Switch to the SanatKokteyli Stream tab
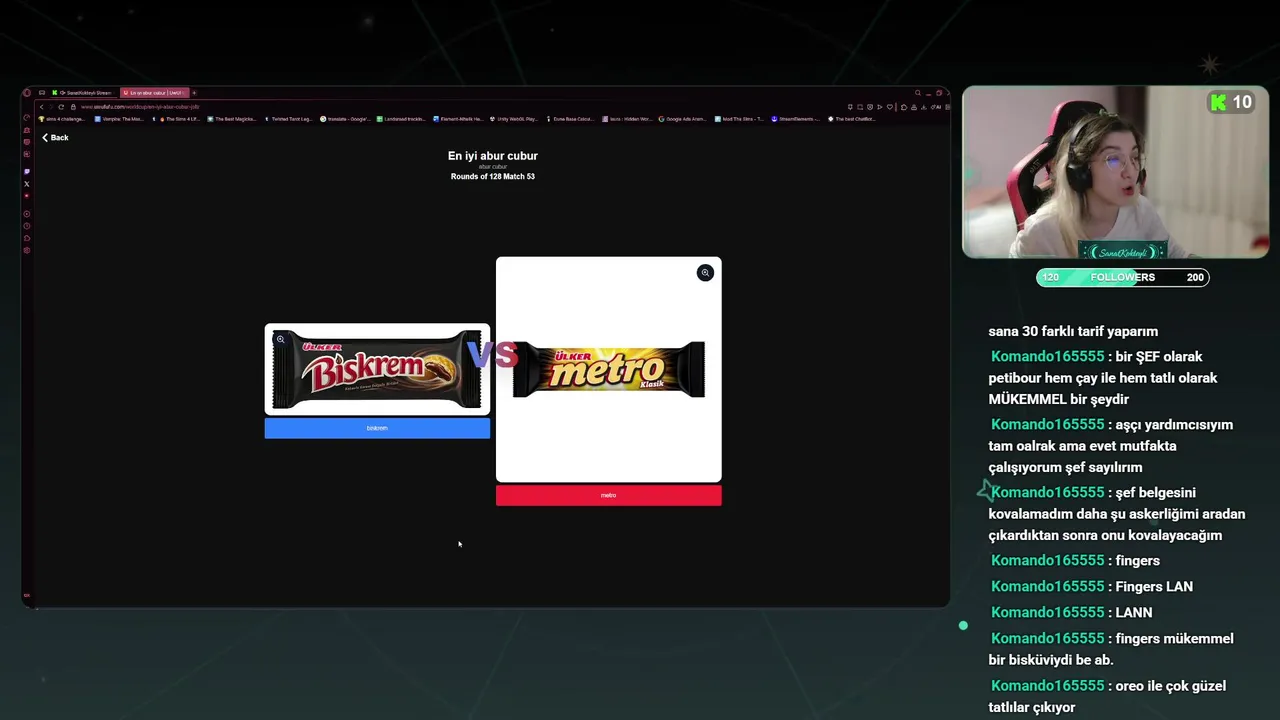Image resolution: width=1280 pixels, height=720 pixels. point(84,92)
